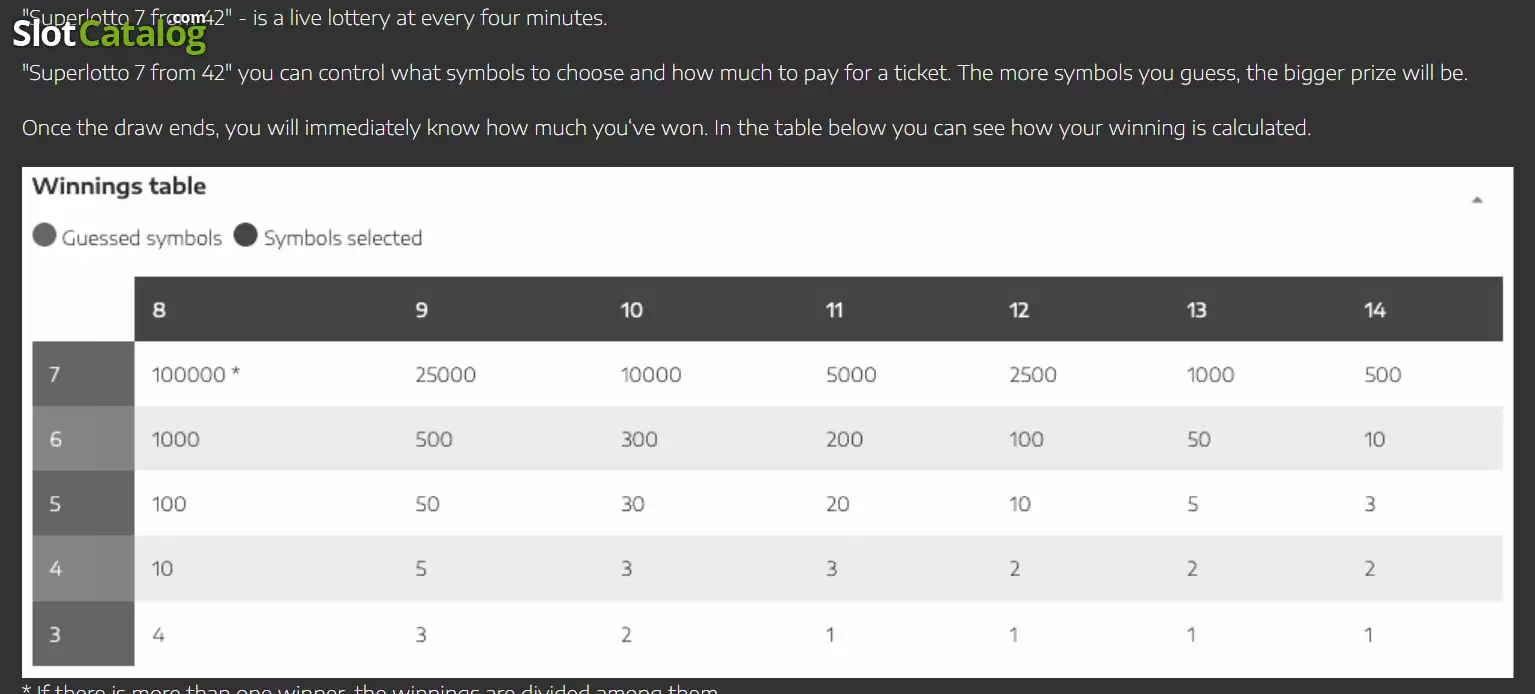1535x694 pixels.
Task: Click the Symbols selected legend circle
Action: coord(246,235)
